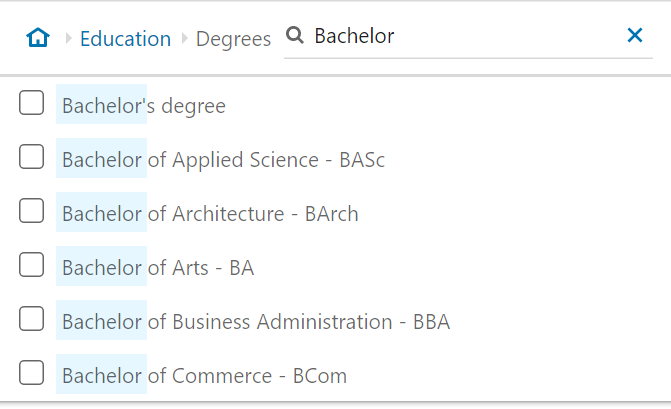Viewport: 671px width, 409px height.
Task: Go to the home breadcrumb icon
Action: [38, 37]
